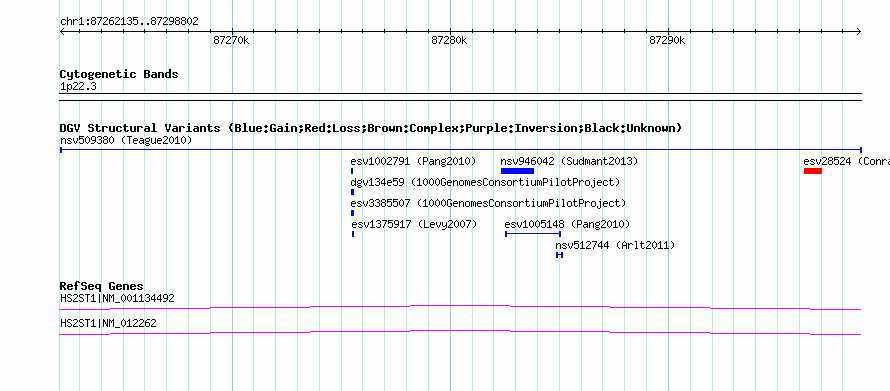
Task: Click the chr1:87262135..87298802 coordinate label
Action: [x=129, y=22]
